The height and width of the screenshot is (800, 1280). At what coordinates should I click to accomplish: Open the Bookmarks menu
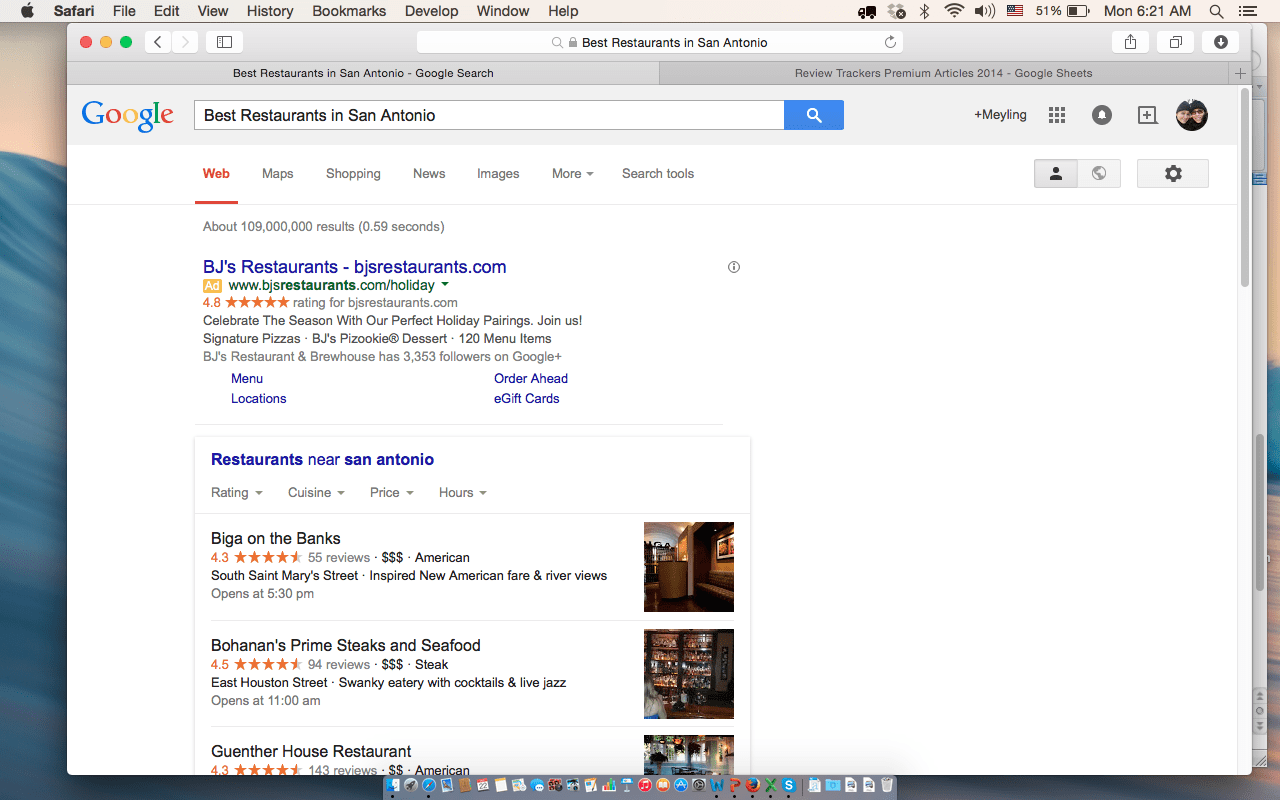point(349,11)
